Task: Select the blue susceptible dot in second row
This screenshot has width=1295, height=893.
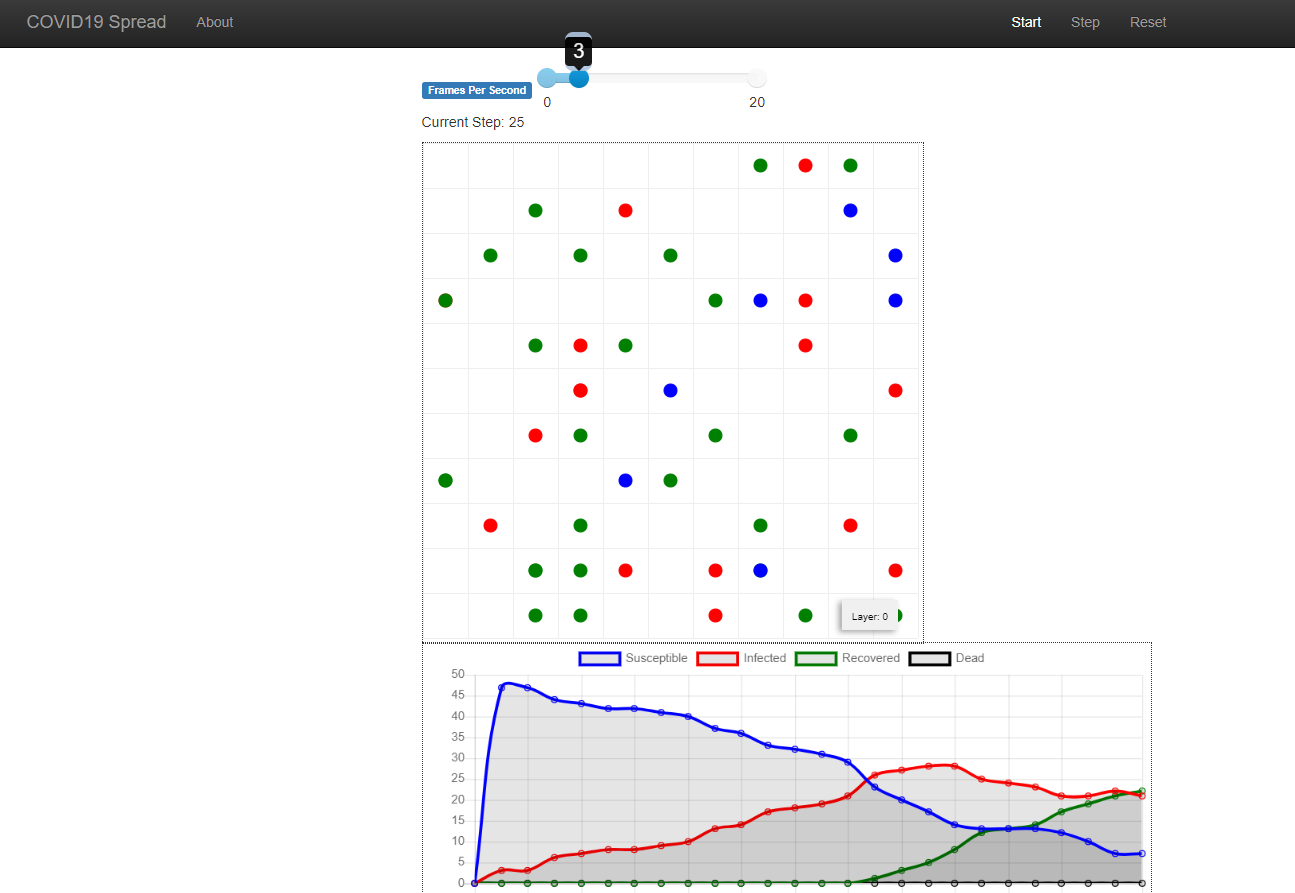Action: coord(850,210)
